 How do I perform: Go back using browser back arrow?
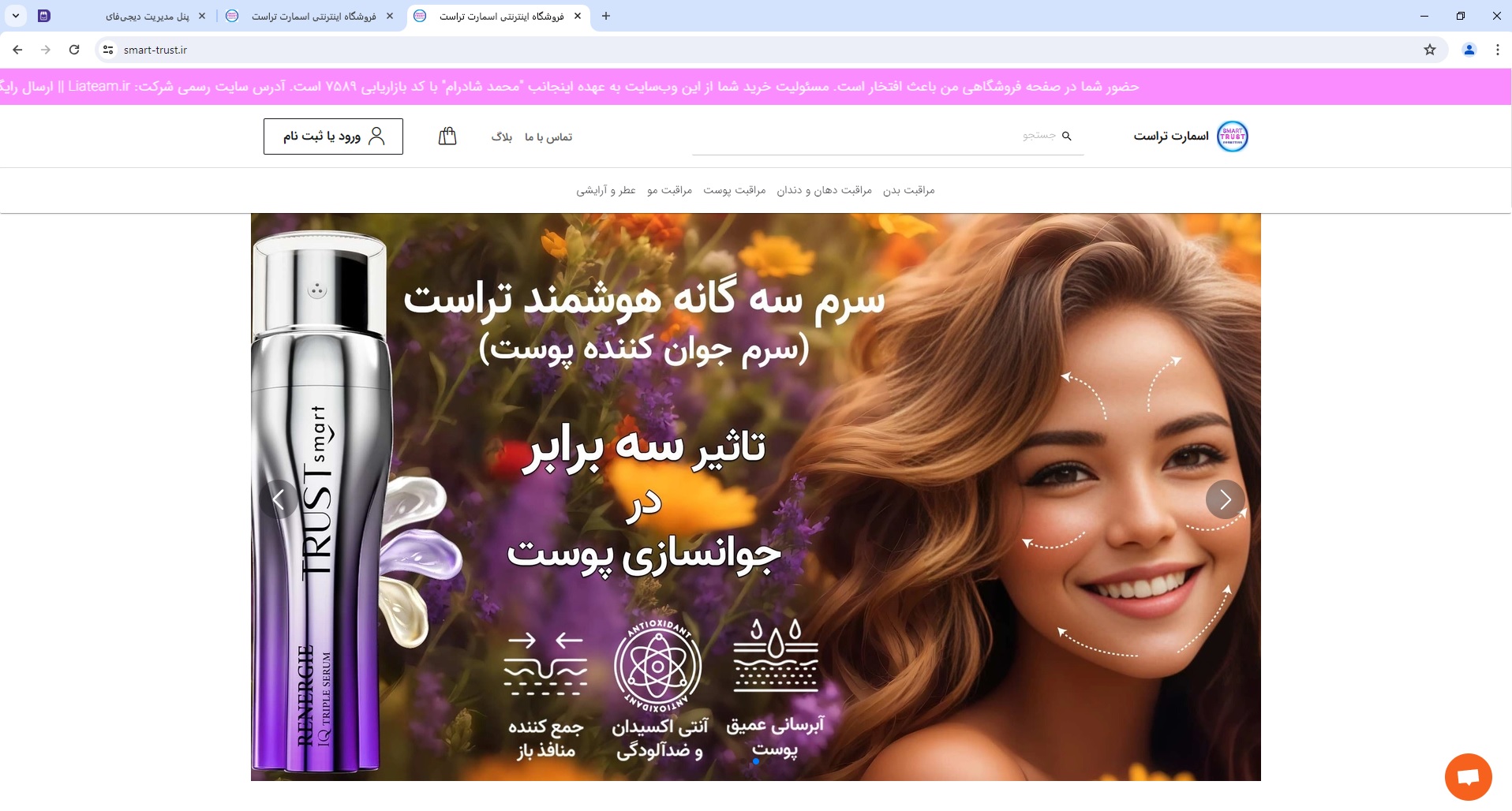(17, 50)
